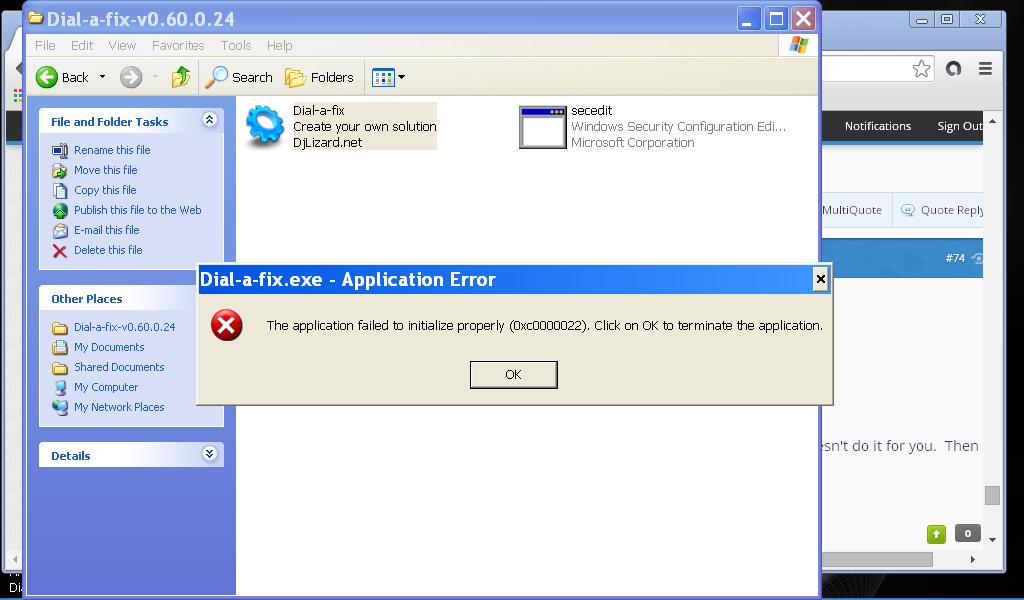Click the Windows flag logo in Explorer

point(798,45)
